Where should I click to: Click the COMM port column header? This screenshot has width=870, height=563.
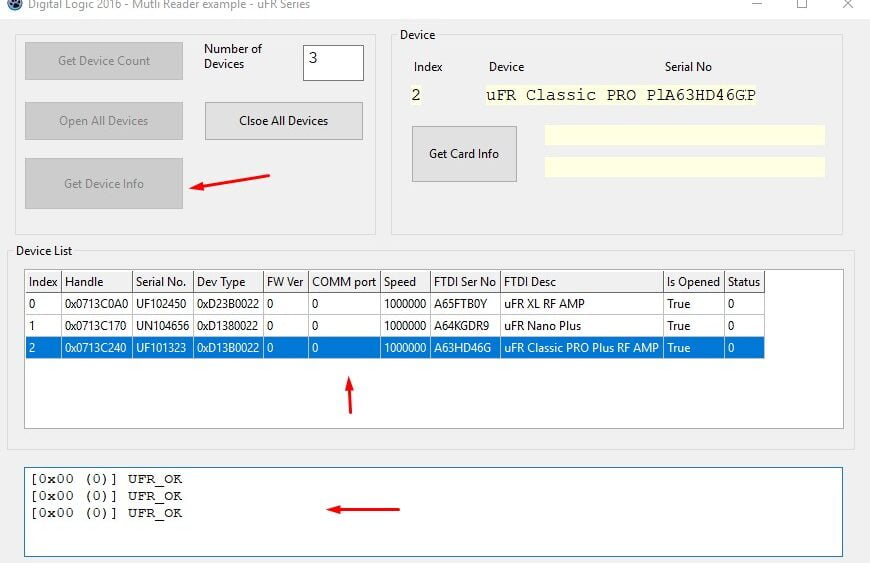(345, 282)
